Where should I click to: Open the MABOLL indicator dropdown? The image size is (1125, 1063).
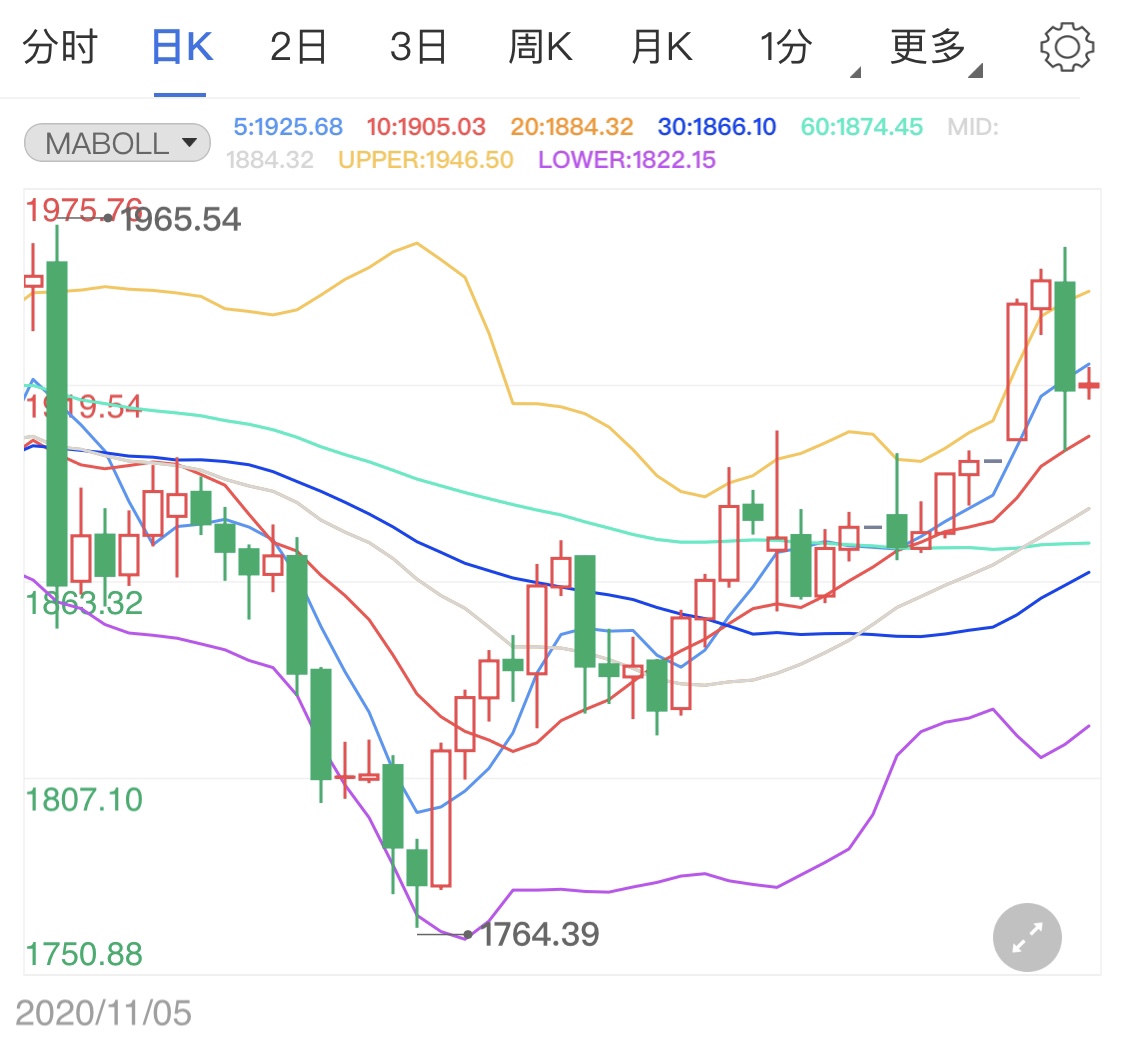pyautogui.click(x=117, y=143)
